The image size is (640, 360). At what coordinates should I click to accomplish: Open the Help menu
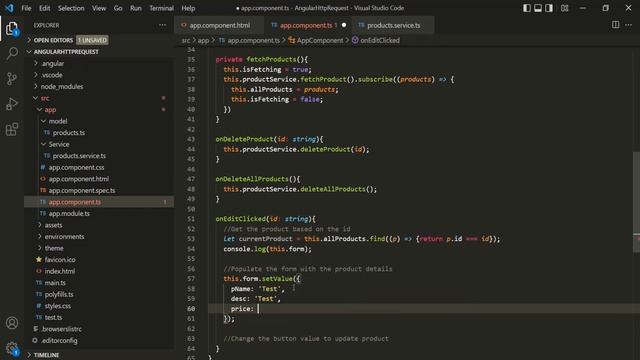click(188, 8)
